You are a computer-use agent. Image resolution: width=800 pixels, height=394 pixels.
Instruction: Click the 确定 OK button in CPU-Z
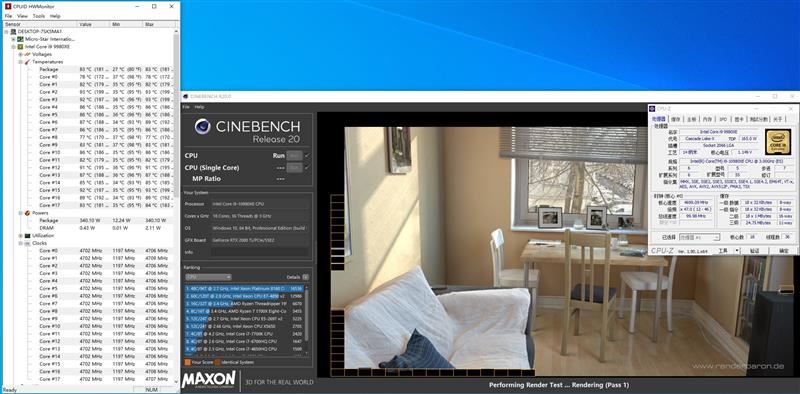[784, 251]
